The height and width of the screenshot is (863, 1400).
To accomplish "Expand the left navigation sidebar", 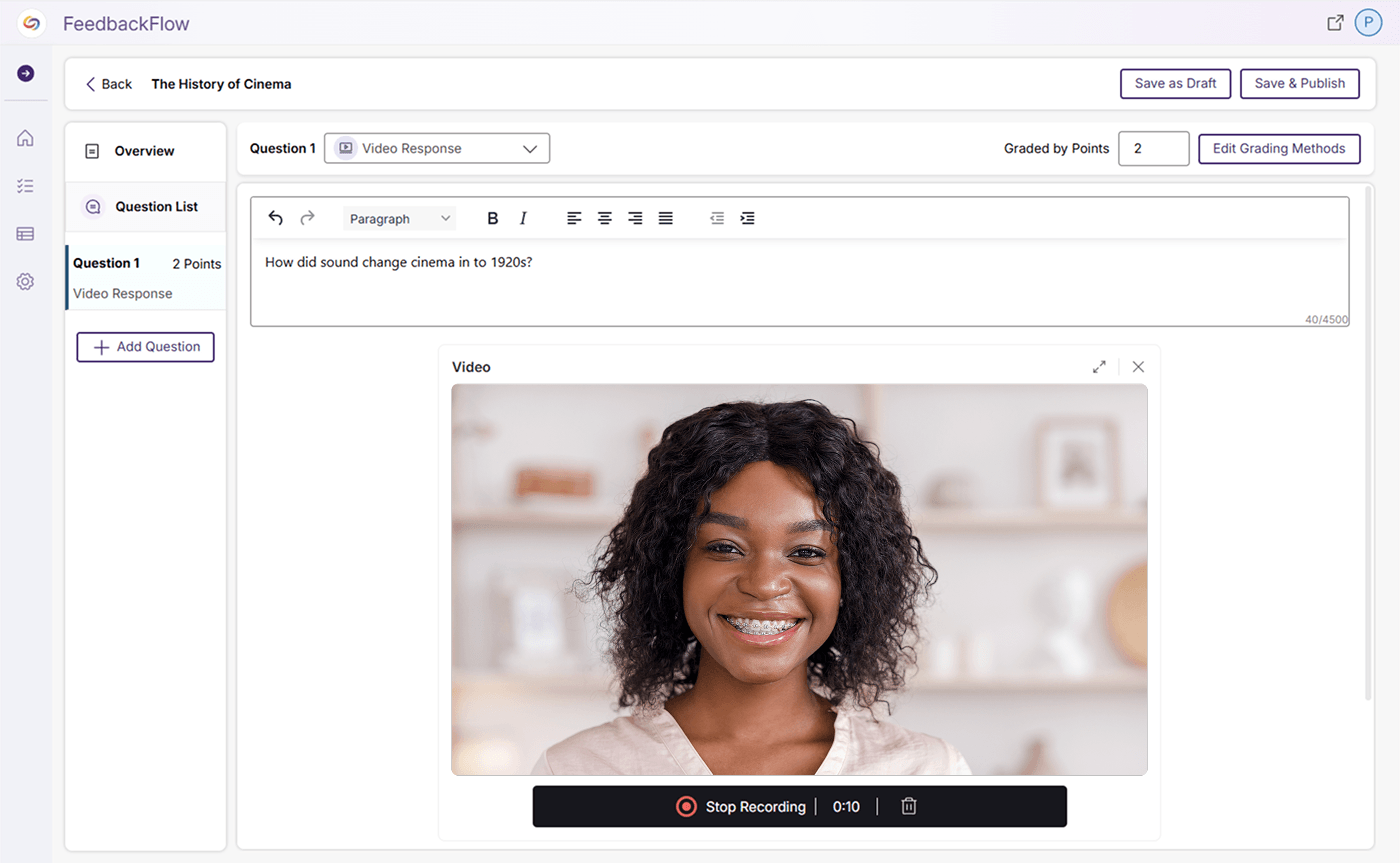I will coord(26,73).
